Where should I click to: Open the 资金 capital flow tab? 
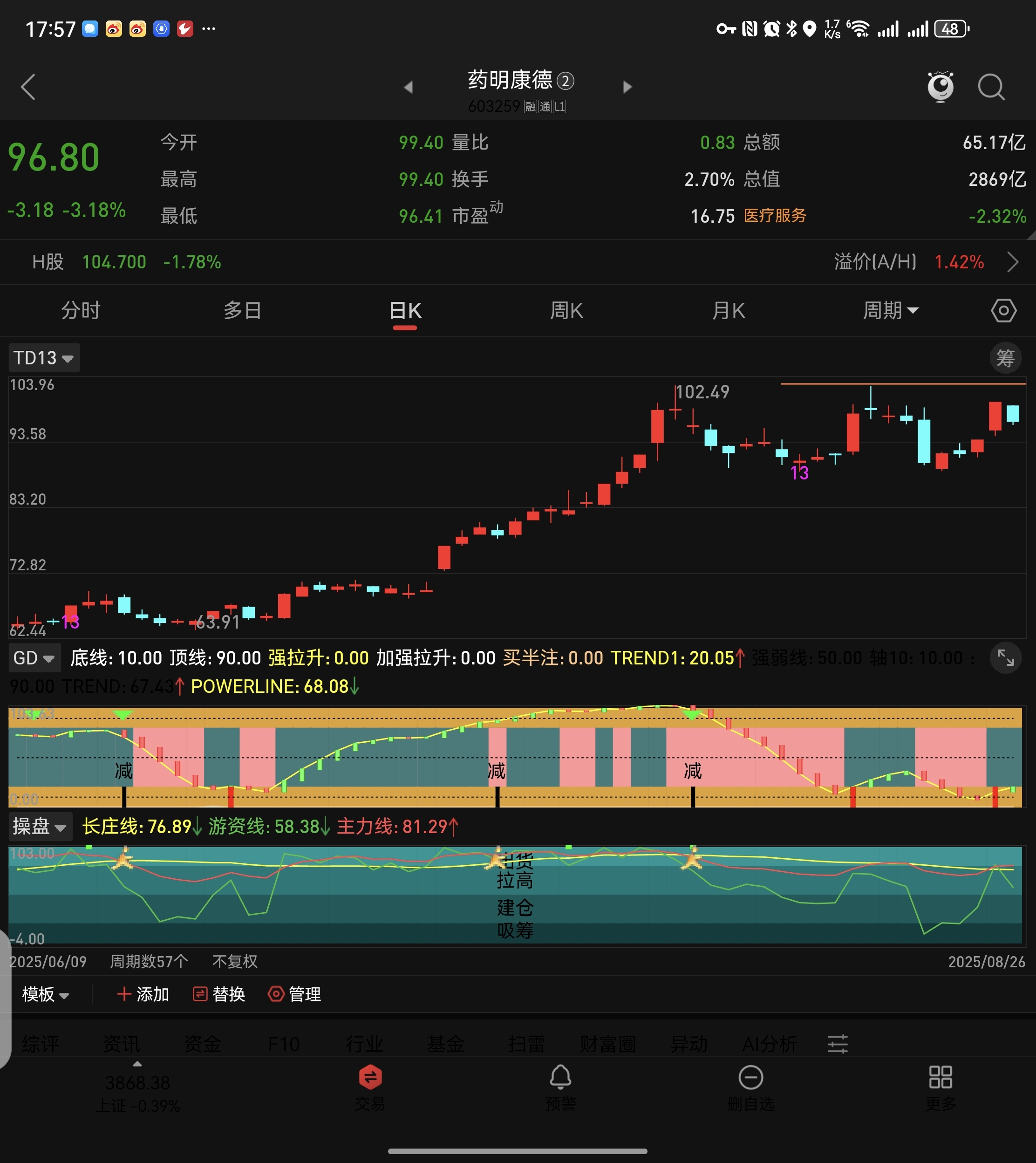pyautogui.click(x=203, y=1044)
